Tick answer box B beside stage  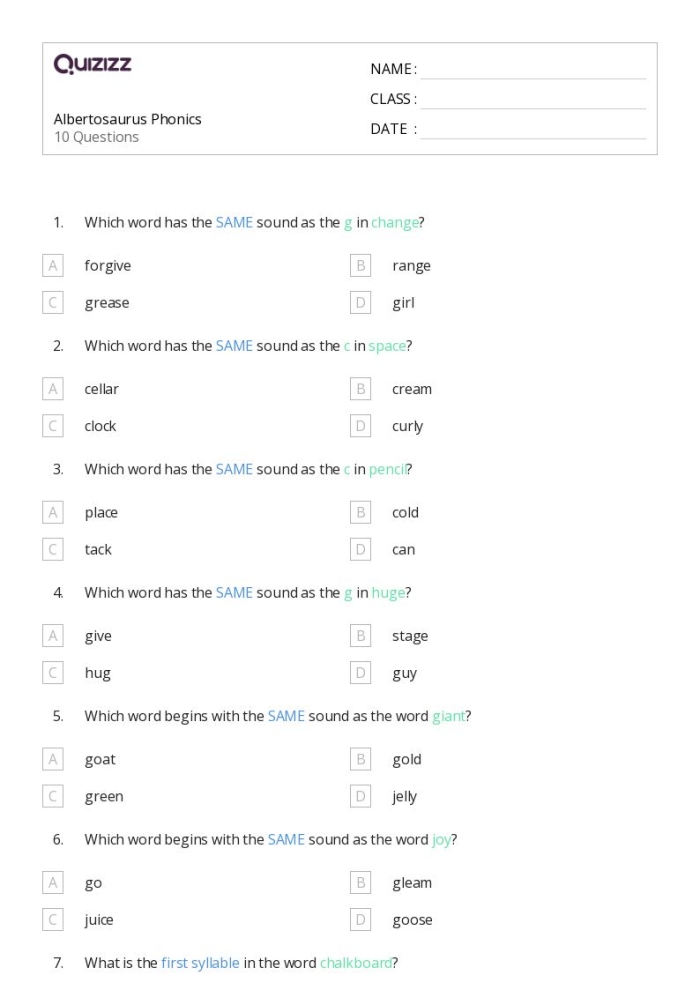pyautogui.click(x=361, y=636)
